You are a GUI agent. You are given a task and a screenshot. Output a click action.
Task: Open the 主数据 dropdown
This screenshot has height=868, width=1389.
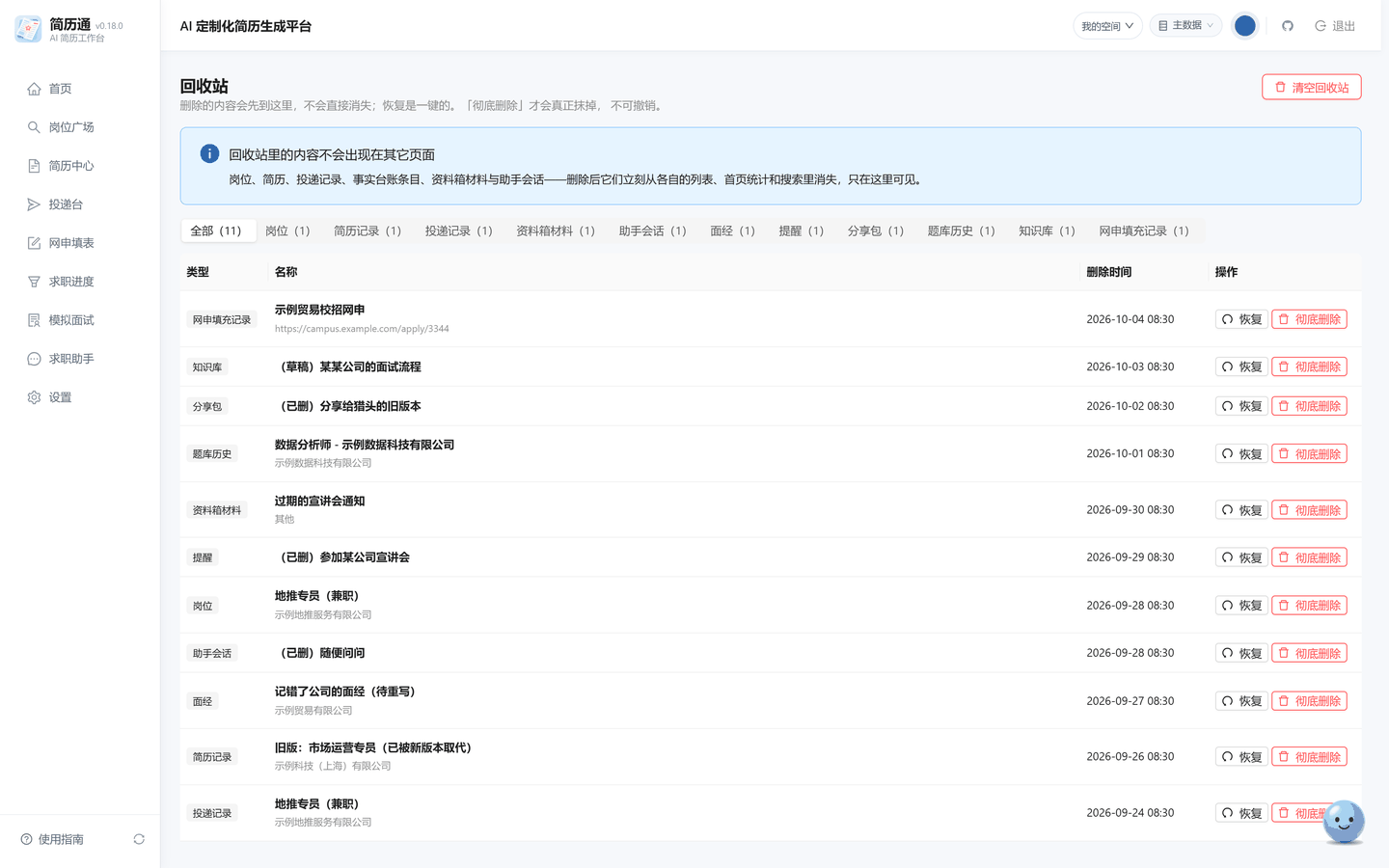tap(1185, 25)
